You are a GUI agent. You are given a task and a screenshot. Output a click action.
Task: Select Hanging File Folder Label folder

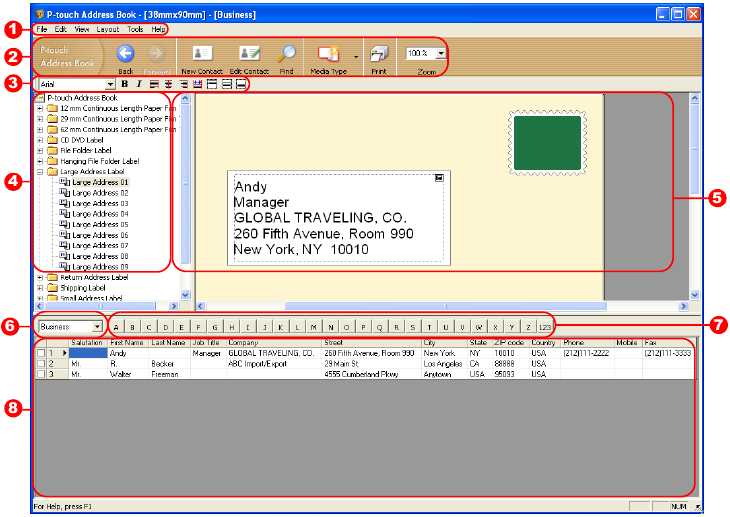pos(100,161)
